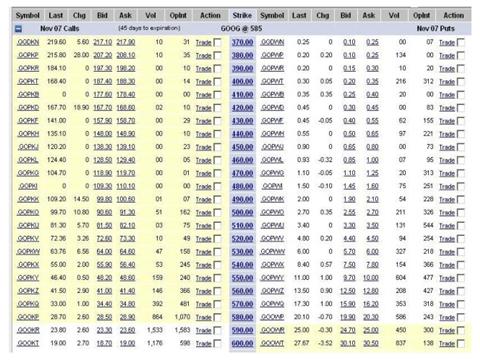480x360 pixels.
Task: Click the call bid price 217.10
Action: point(103,42)
